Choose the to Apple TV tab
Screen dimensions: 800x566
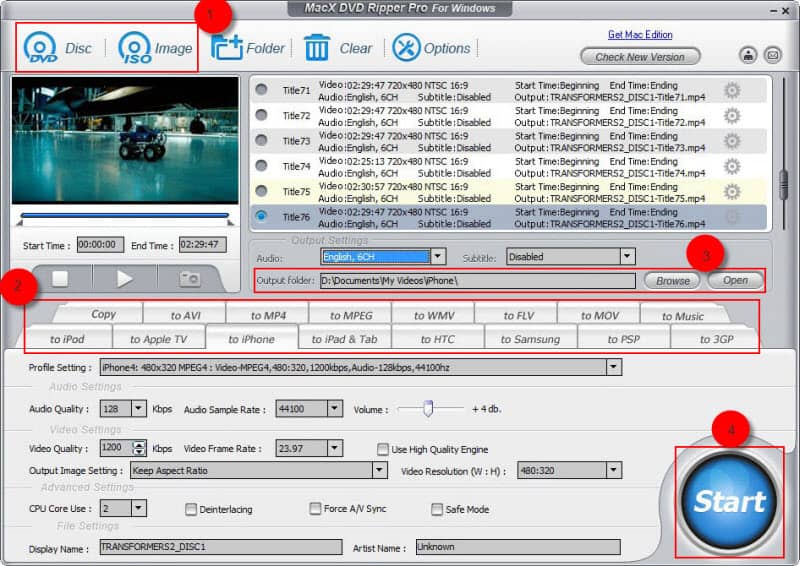coord(159,339)
